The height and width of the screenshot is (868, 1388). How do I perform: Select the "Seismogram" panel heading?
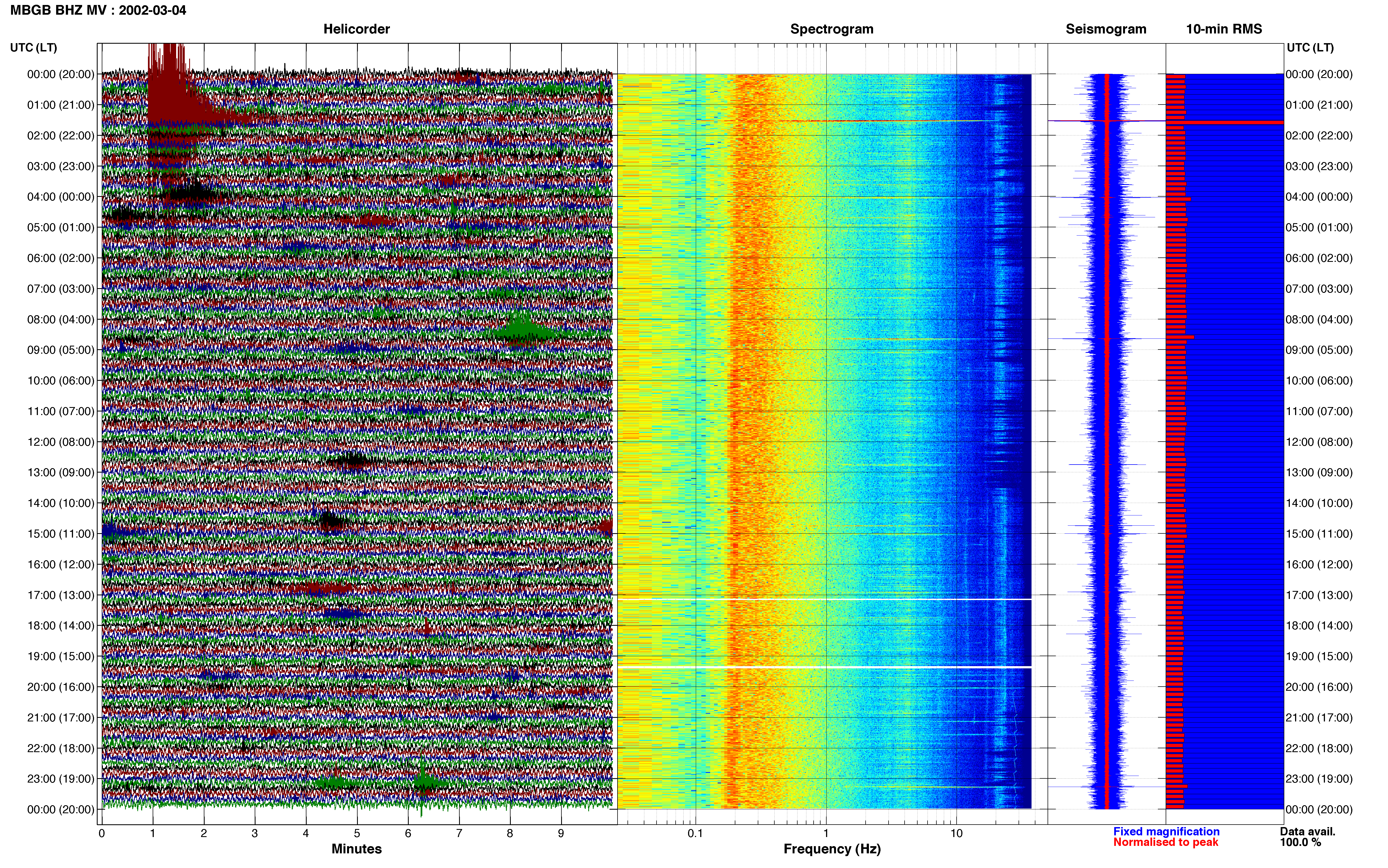click(1106, 29)
